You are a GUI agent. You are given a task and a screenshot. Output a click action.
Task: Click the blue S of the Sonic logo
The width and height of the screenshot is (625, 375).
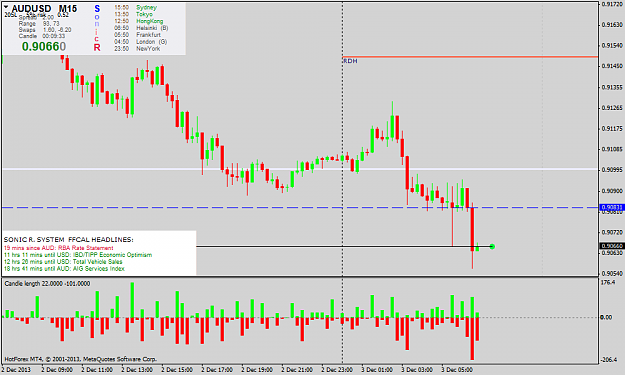coord(97,9)
